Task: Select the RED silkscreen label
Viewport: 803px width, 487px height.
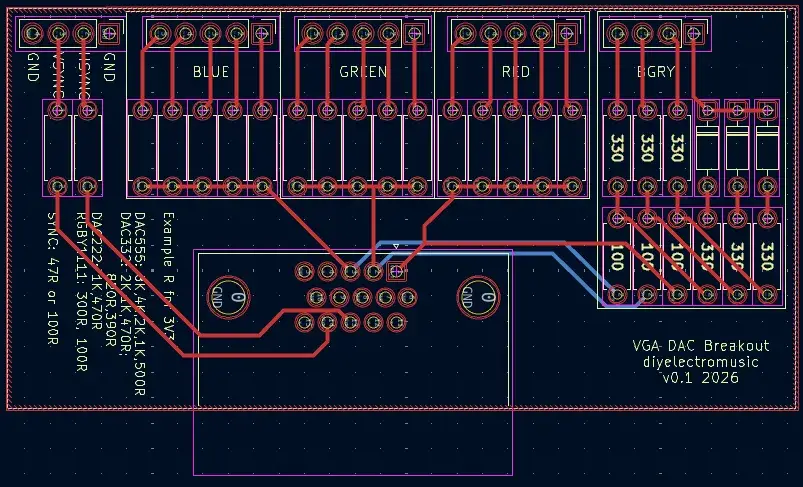Action: 516,72
